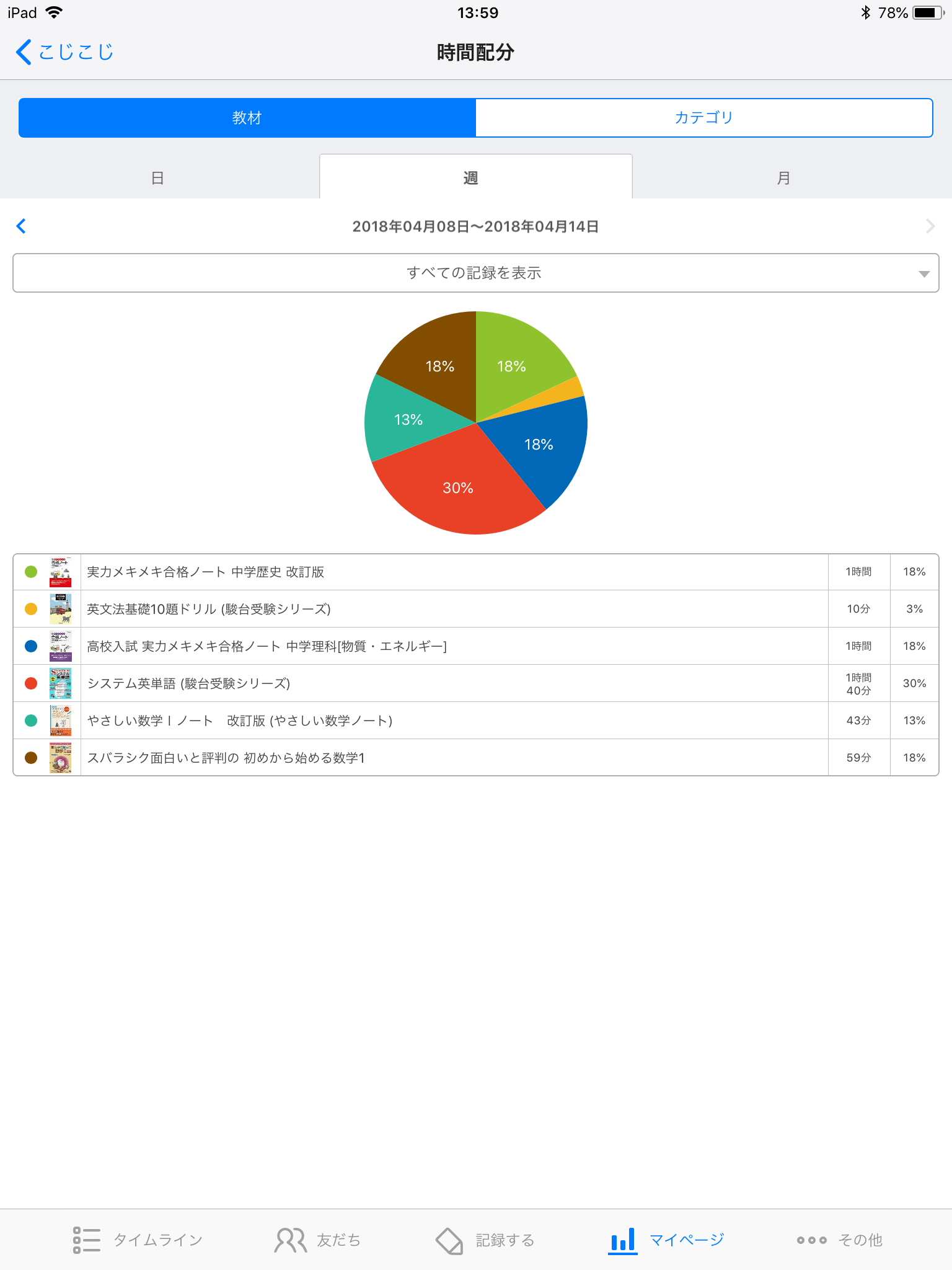Open the My Page bar chart icon
Image resolution: width=952 pixels, height=1270 pixels.
622,1240
